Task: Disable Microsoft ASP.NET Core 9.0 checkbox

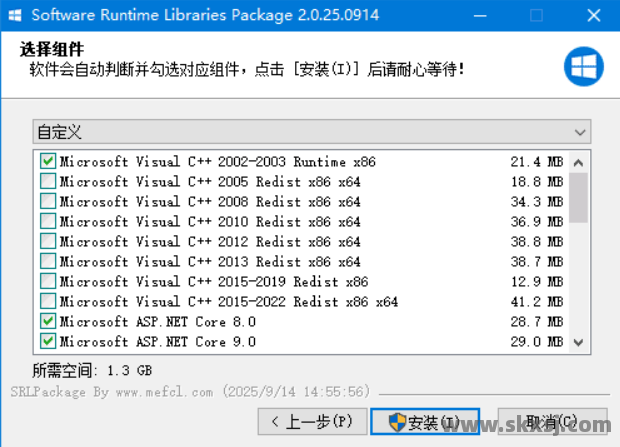Action: click(x=48, y=341)
